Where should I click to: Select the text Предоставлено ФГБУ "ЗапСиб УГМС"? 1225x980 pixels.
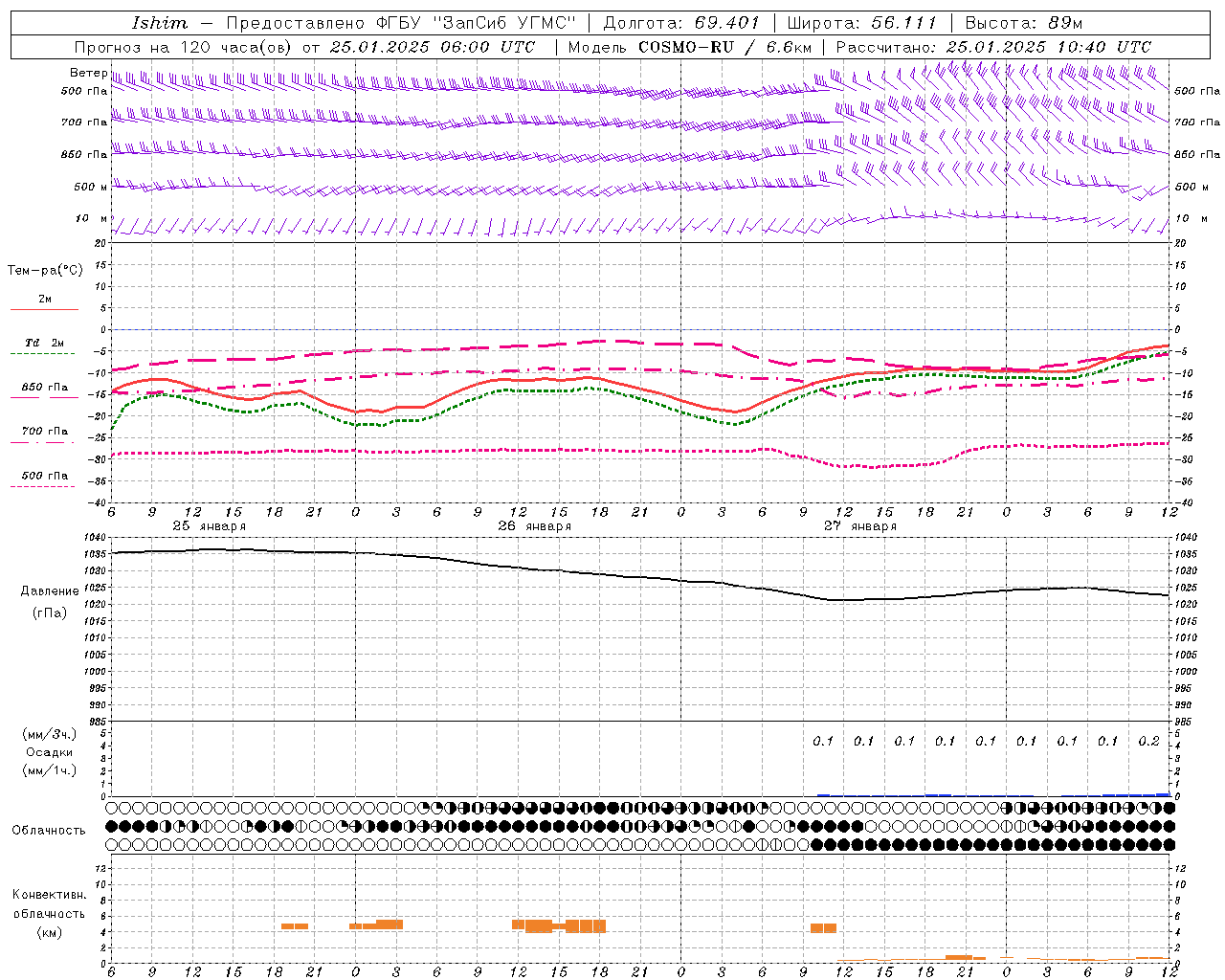pyautogui.click(x=401, y=23)
